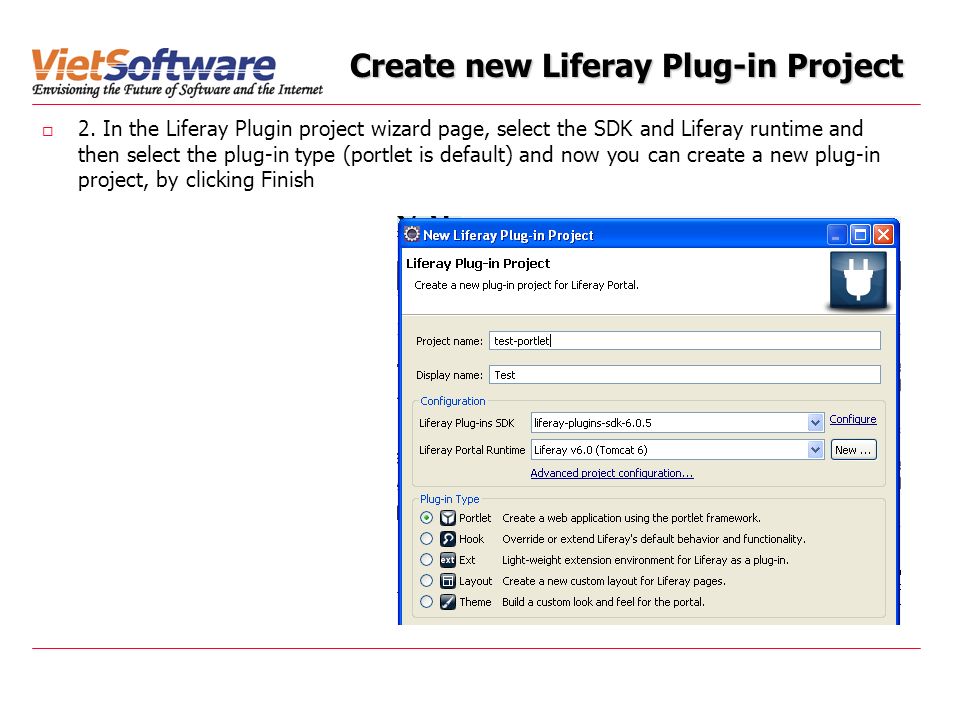Click the New ... runtime button
The height and width of the screenshot is (720, 960).
coord(853,450)
